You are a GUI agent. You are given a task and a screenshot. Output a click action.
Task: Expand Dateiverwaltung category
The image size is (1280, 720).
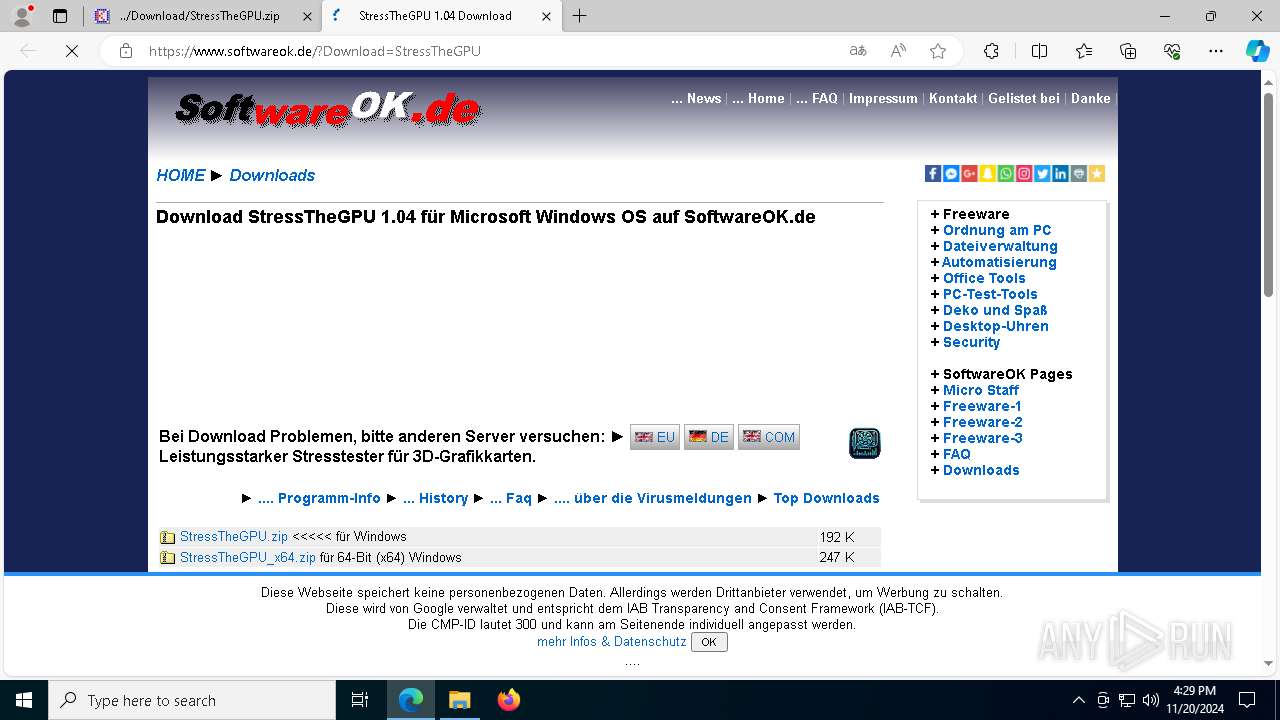[1000, 246]
